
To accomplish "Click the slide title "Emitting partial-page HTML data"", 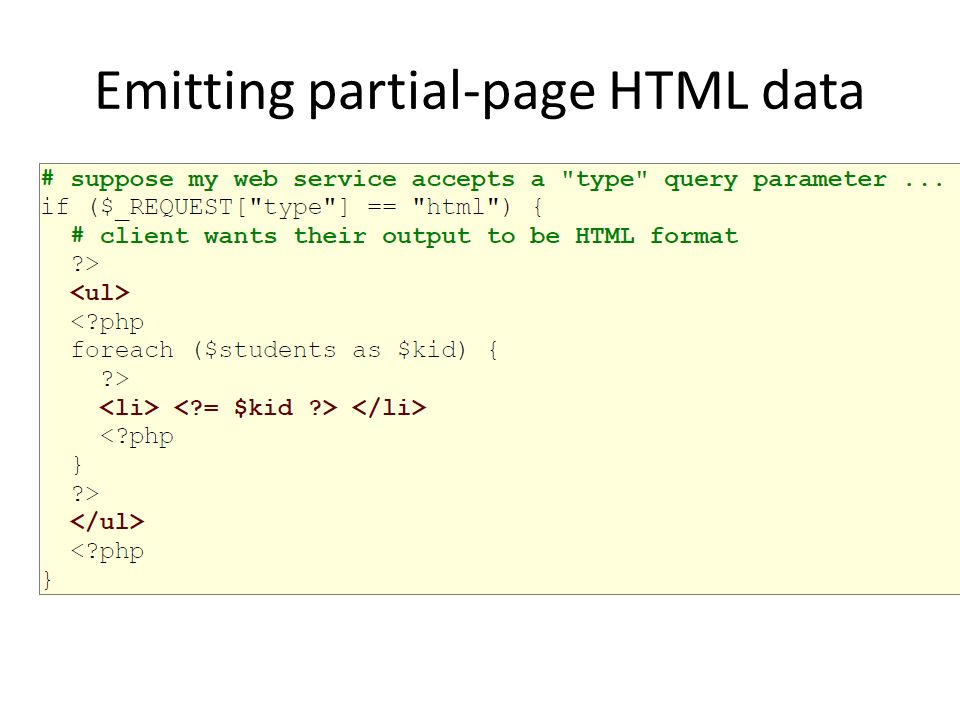I will pos(479,92).
